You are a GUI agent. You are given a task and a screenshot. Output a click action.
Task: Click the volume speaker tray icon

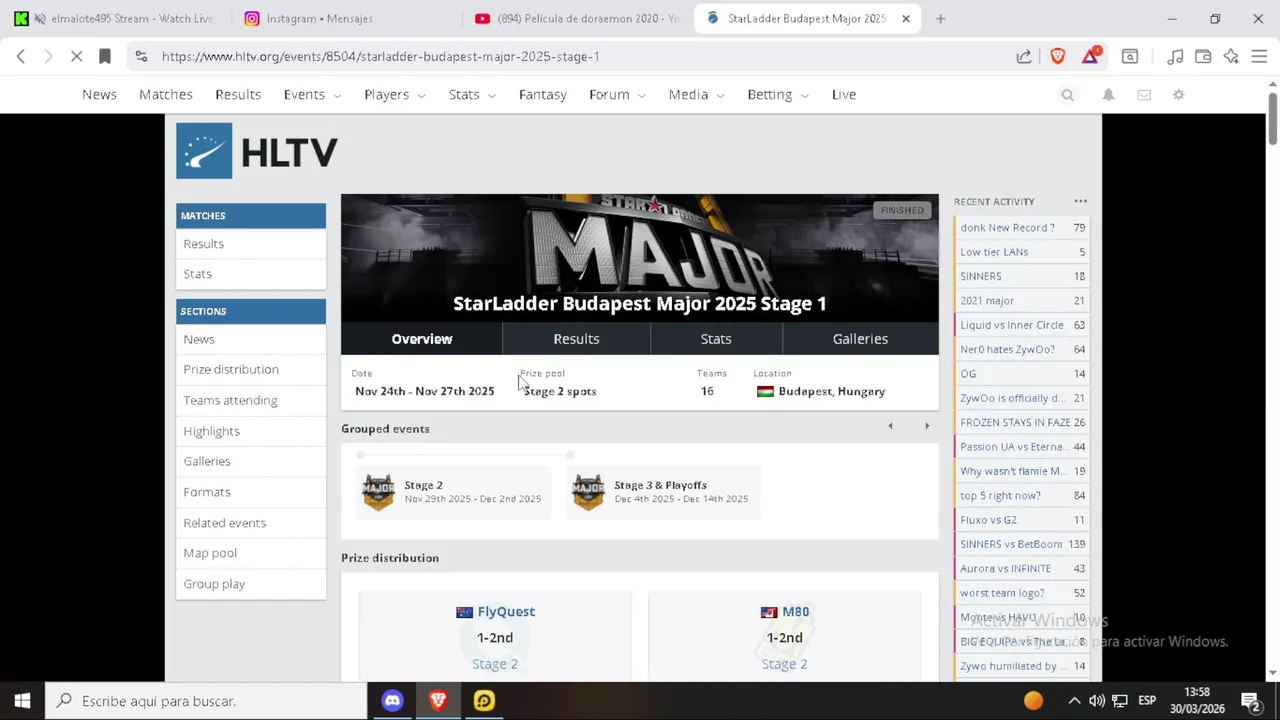tap(1097, 701)
